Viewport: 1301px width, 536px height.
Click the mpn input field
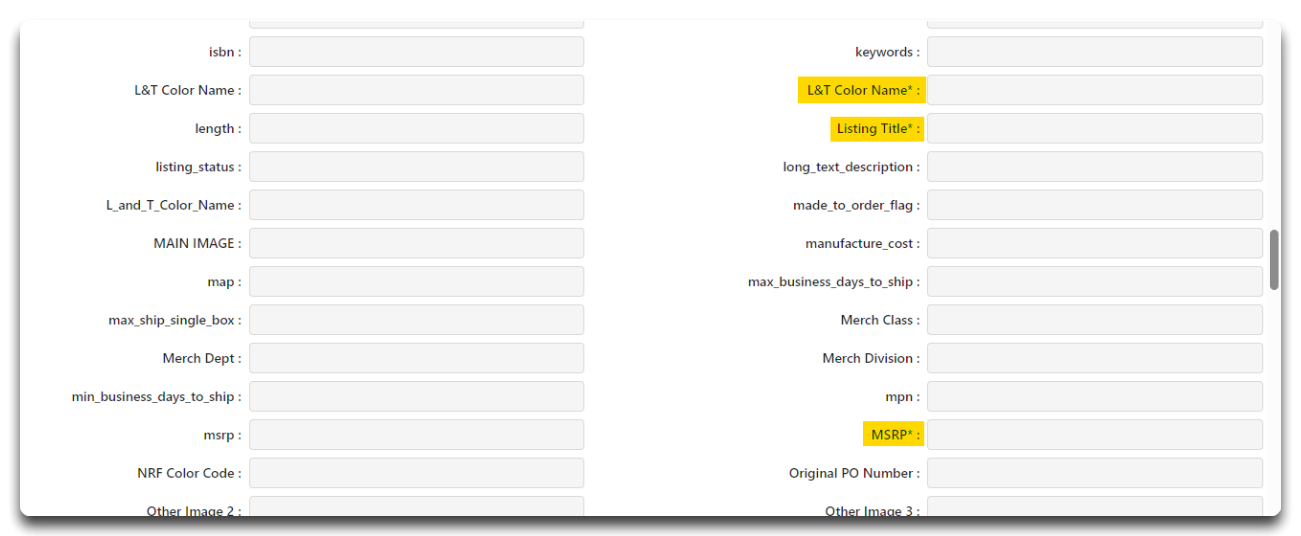coord(1095,396)
